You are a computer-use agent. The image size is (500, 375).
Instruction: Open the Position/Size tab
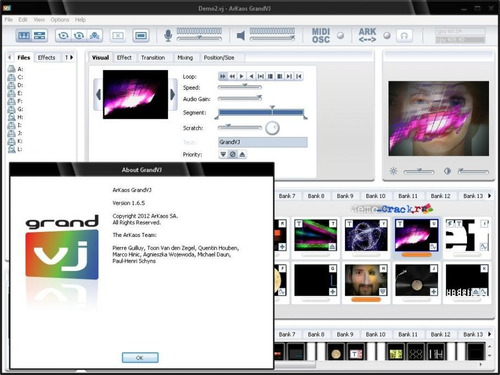coord(219,58)
